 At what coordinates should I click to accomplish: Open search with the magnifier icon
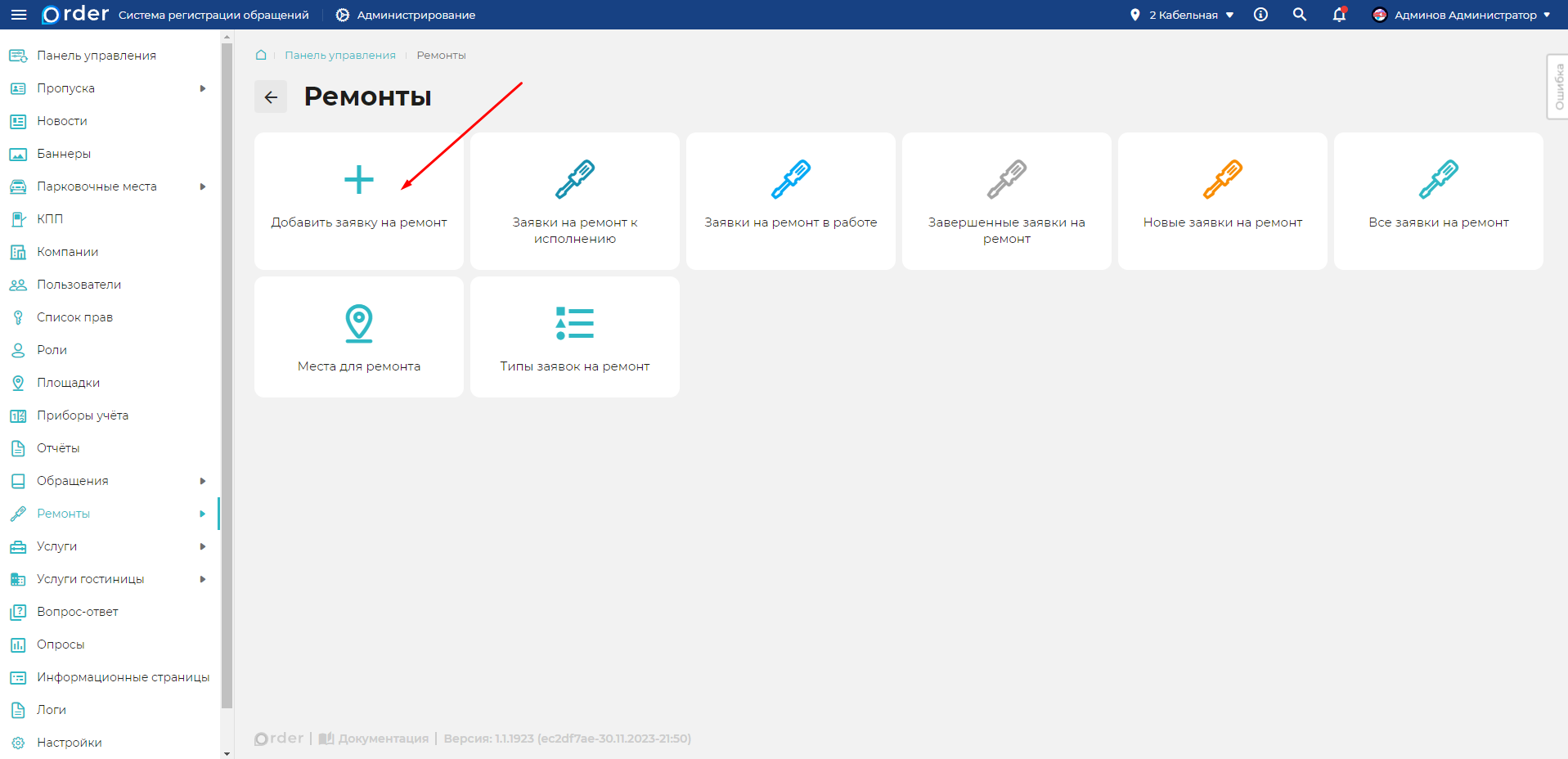point(1299,15)
